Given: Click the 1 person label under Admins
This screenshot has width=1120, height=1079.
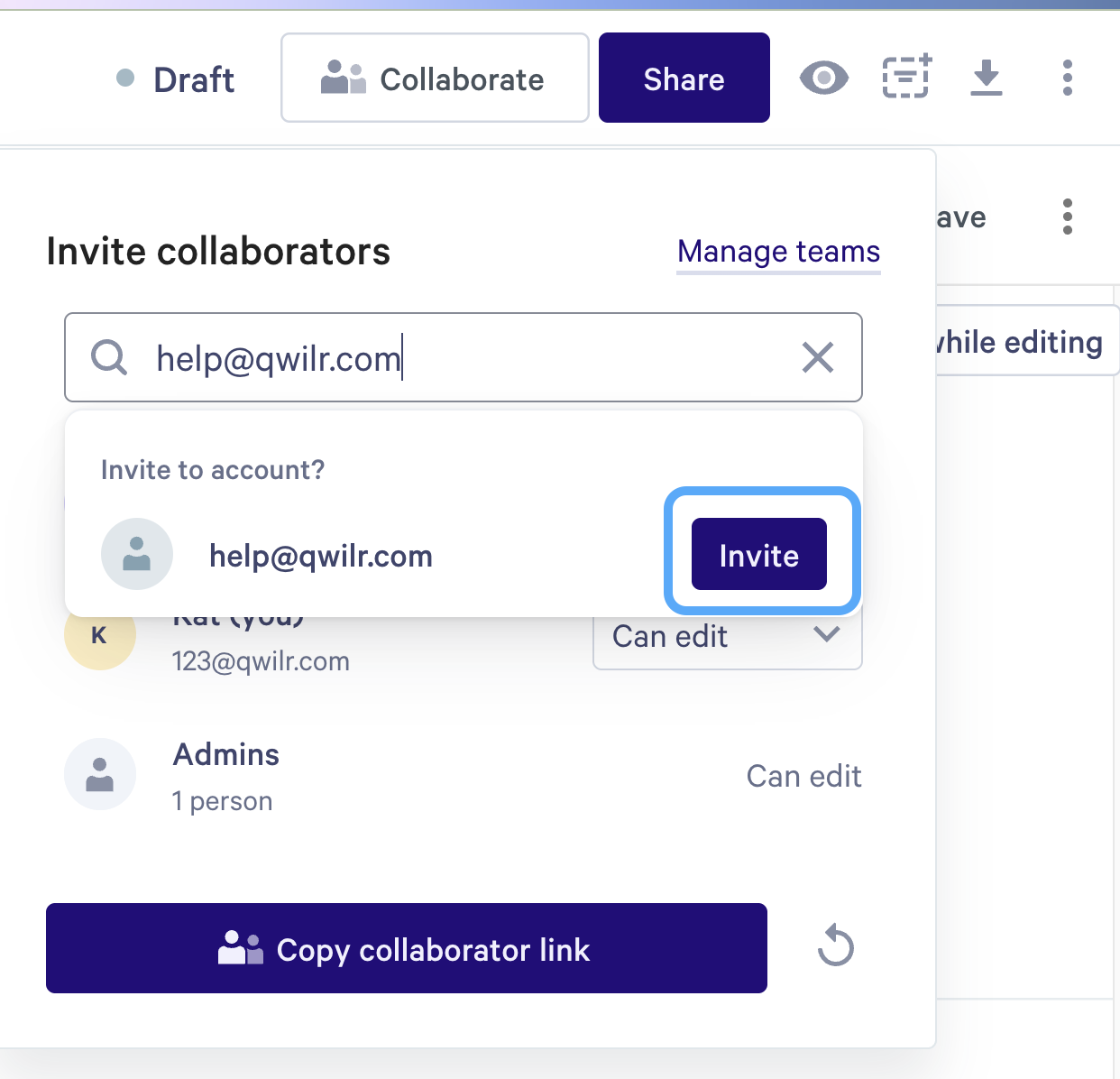Looking at the screenshot, I should tap(222, 801).
